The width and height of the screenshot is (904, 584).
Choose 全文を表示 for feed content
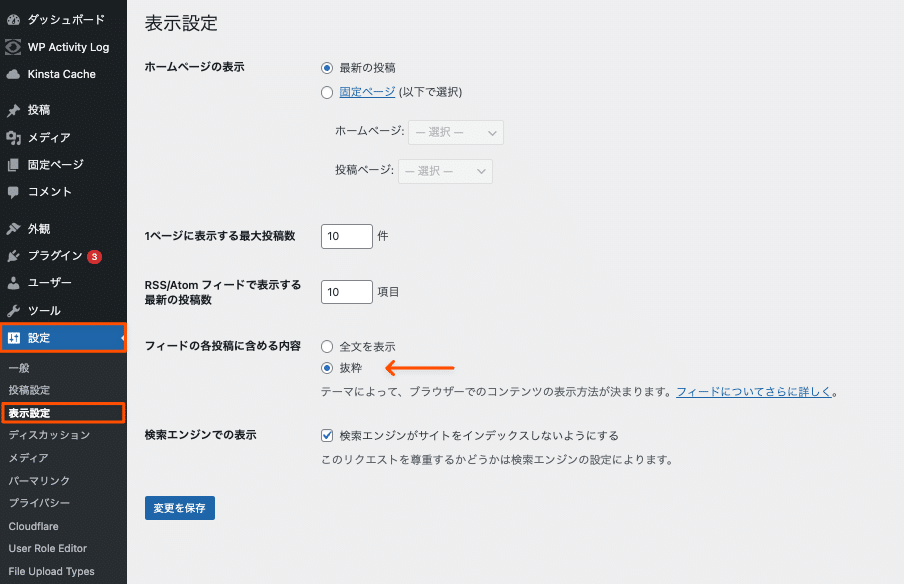tap(326, 345)
